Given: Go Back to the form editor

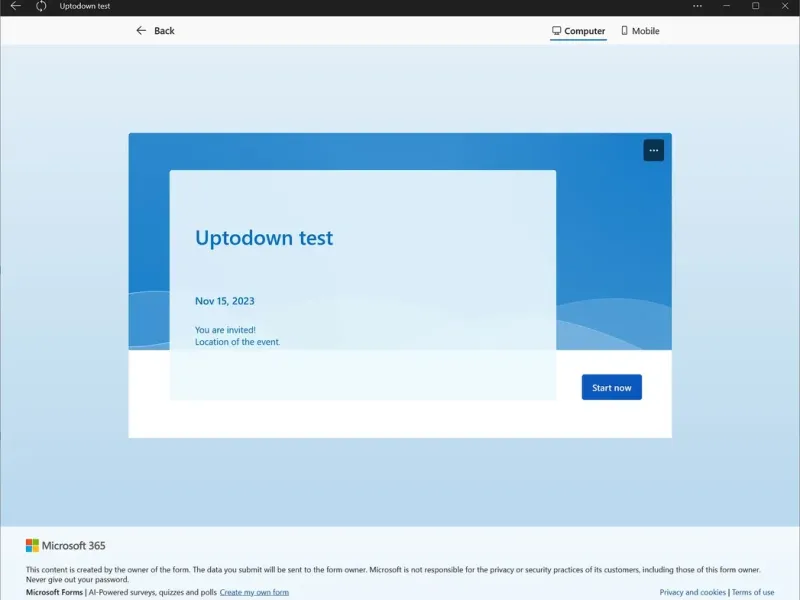Looking at the screenshot, I should (x=155, y=31).
